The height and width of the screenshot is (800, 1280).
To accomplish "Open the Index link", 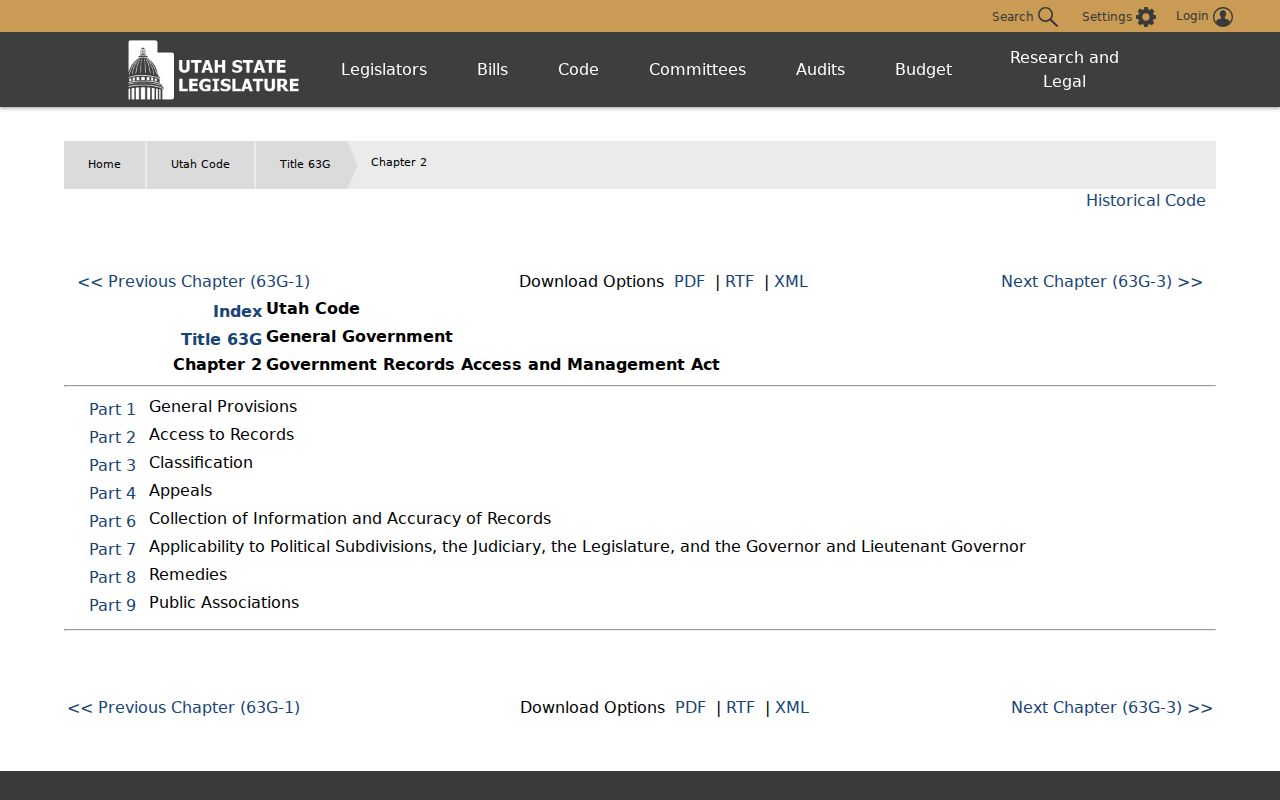I will tap(237, 311).
